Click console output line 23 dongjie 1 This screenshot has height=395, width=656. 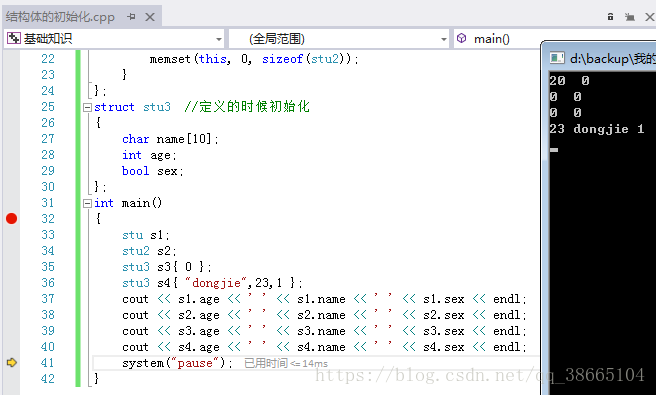[x=597, y=129]
